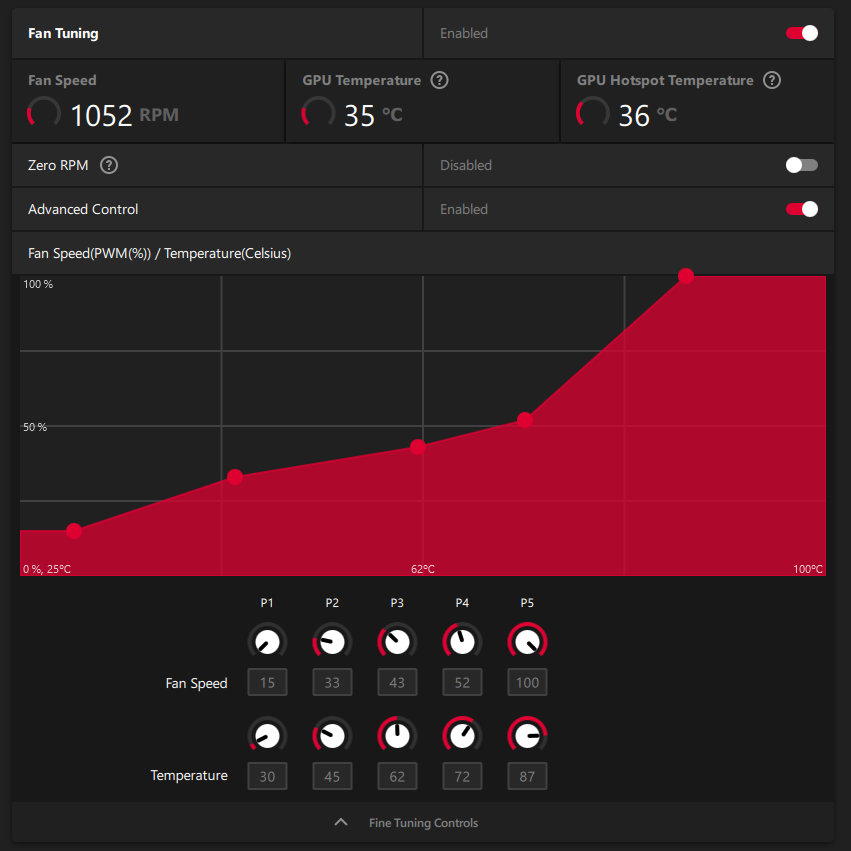This screenshot has height=851, width=851.
Task: Disable the Fan Tuning toggle
Action: click(802, 33)
